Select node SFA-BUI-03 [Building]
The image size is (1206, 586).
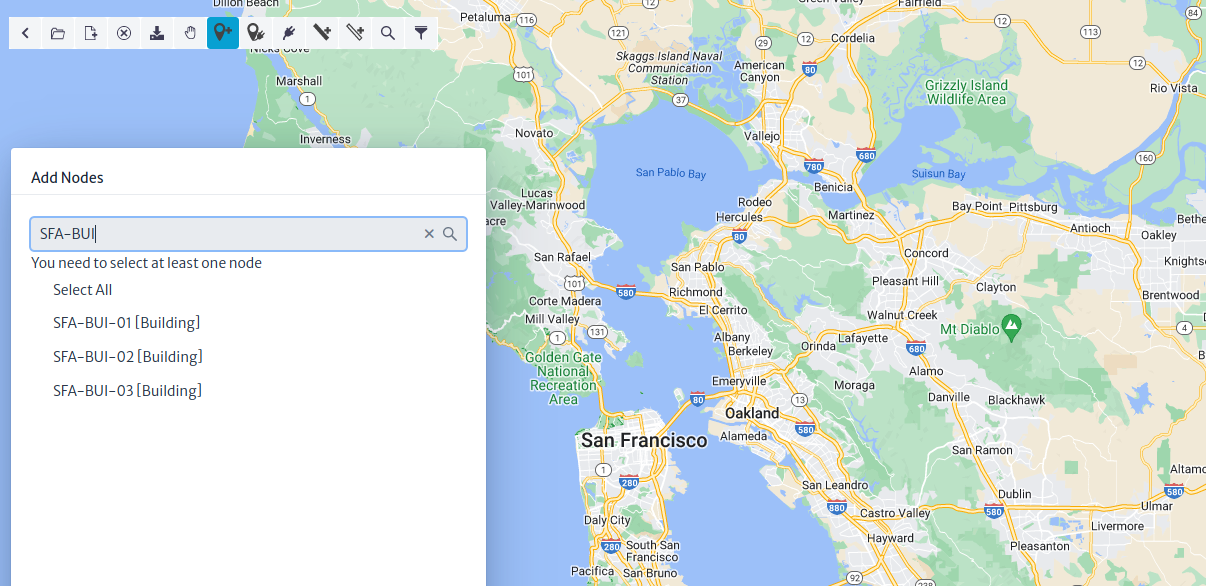point(128,389)
